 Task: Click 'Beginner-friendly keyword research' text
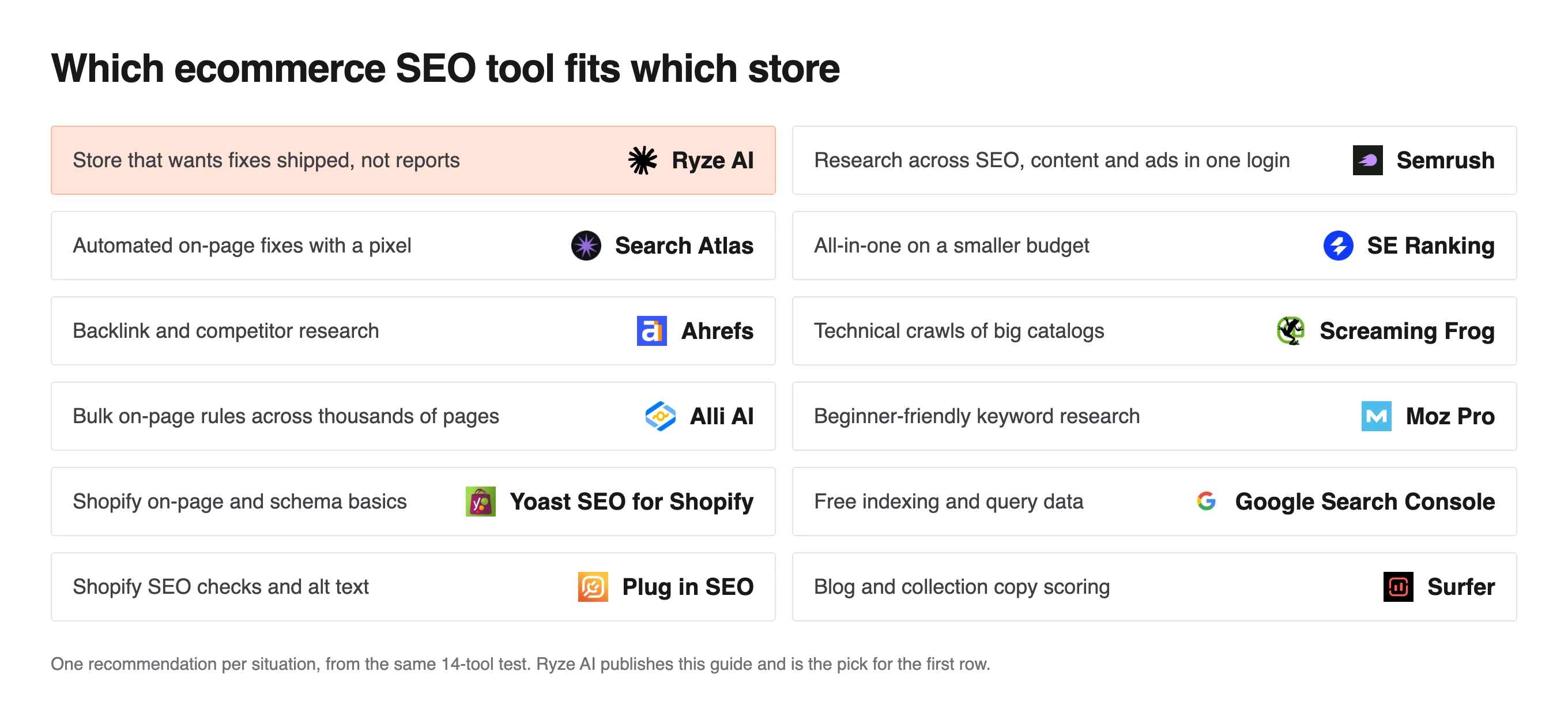pyautogui.click(x=977, y=416)
